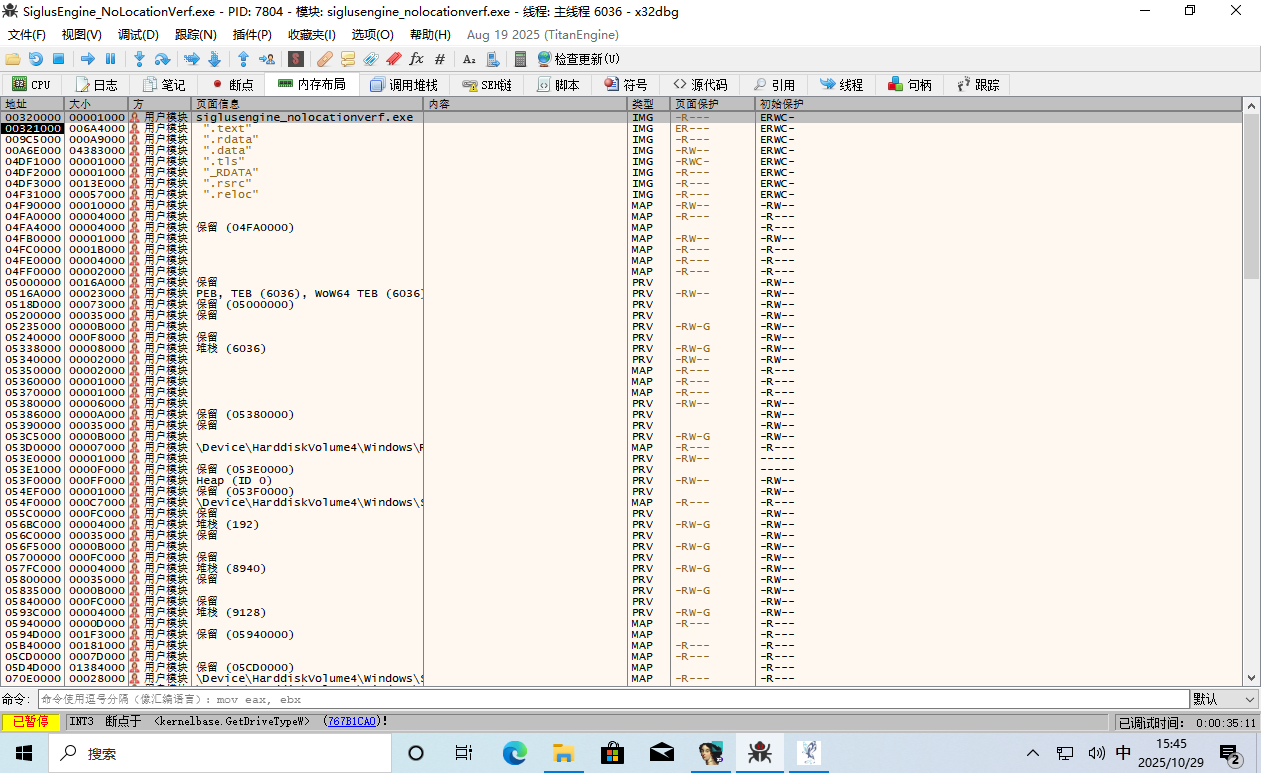Click the Step Over toolbar icon

pos(162,59)
